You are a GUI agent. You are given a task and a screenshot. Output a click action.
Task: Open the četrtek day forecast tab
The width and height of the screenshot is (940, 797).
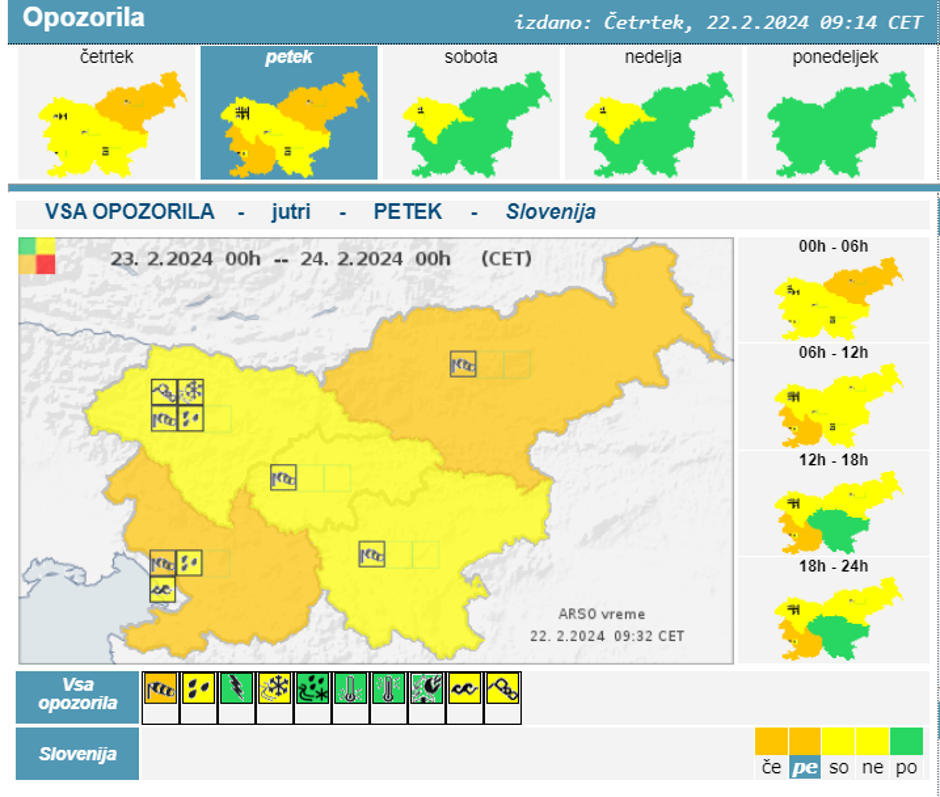click(x=107, y=112)
